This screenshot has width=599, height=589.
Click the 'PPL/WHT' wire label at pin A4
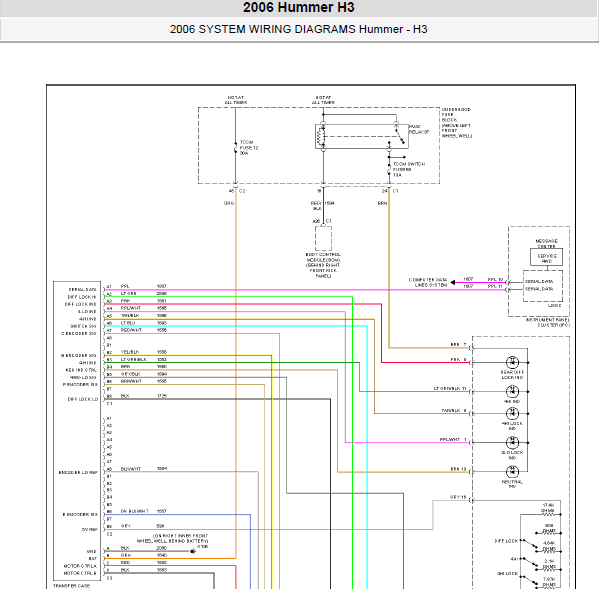(x=131, y=308)
